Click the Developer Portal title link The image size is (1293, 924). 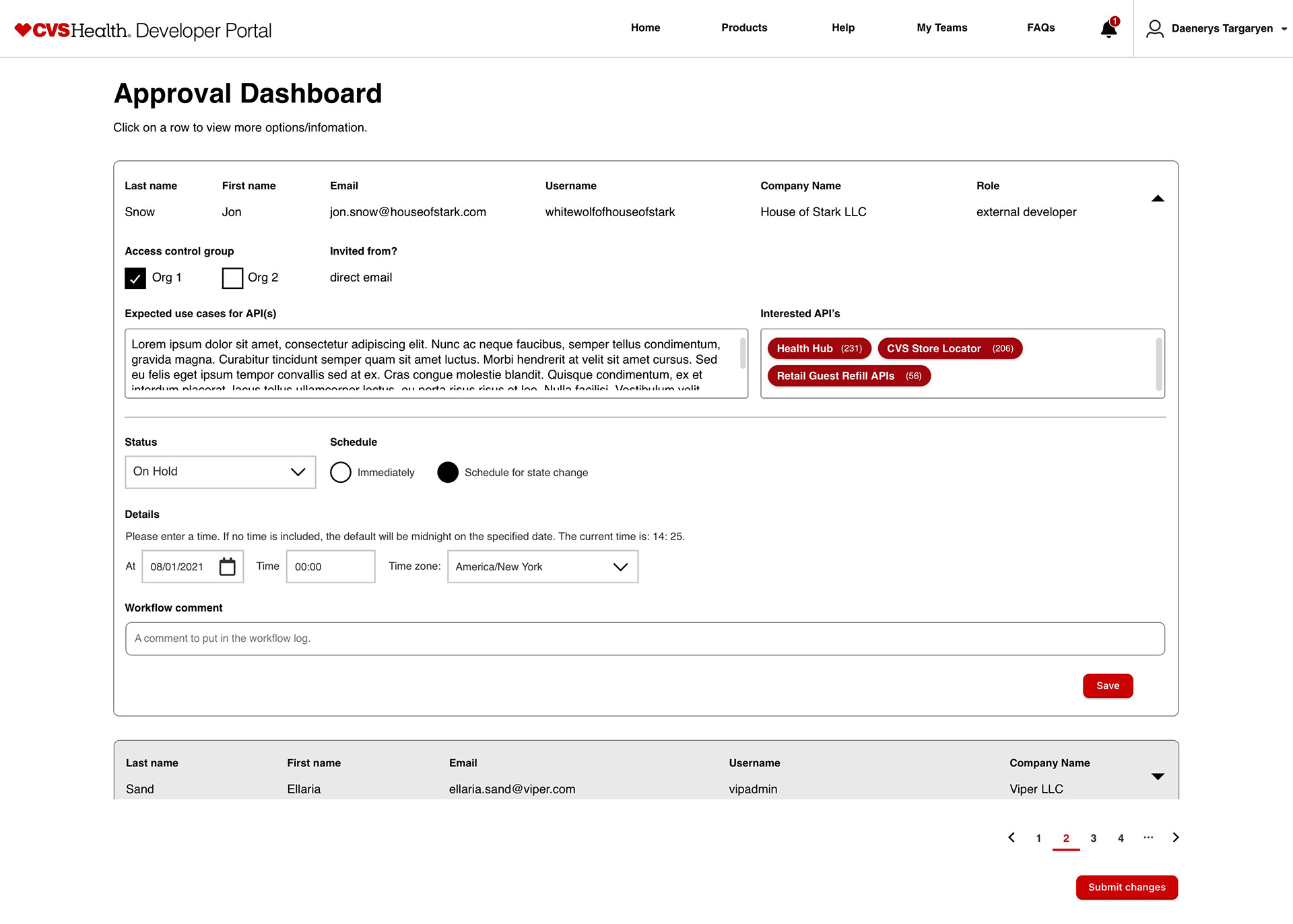pos(203,30)
